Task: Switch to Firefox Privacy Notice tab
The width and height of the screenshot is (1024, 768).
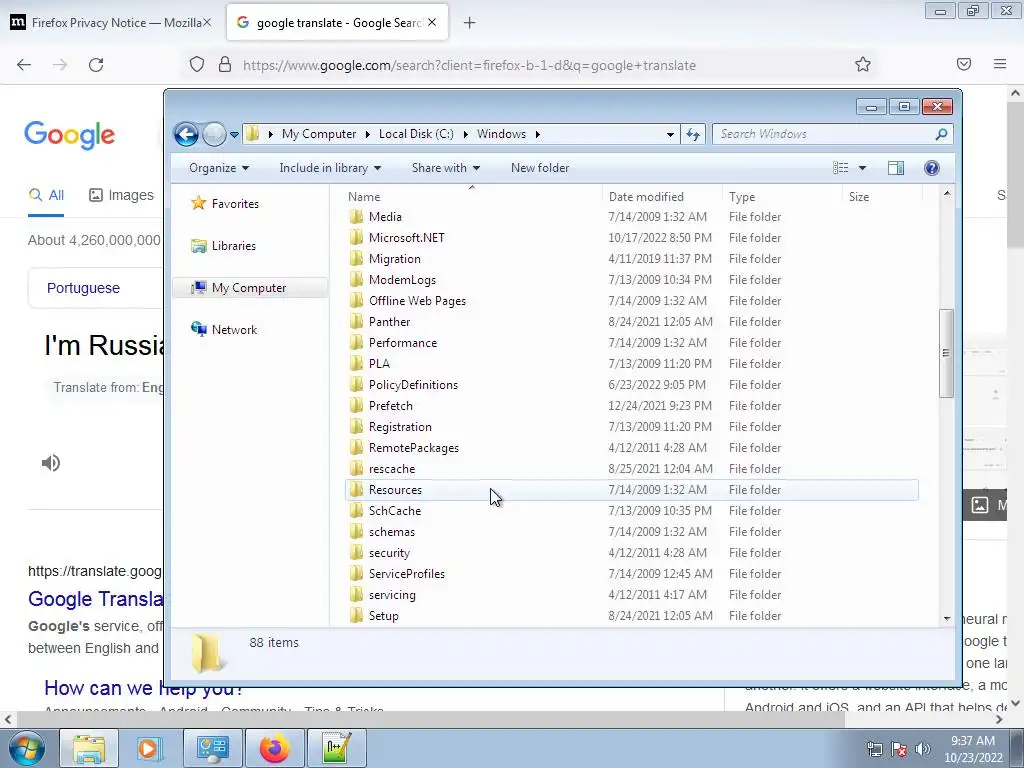Action: point(110,23)
